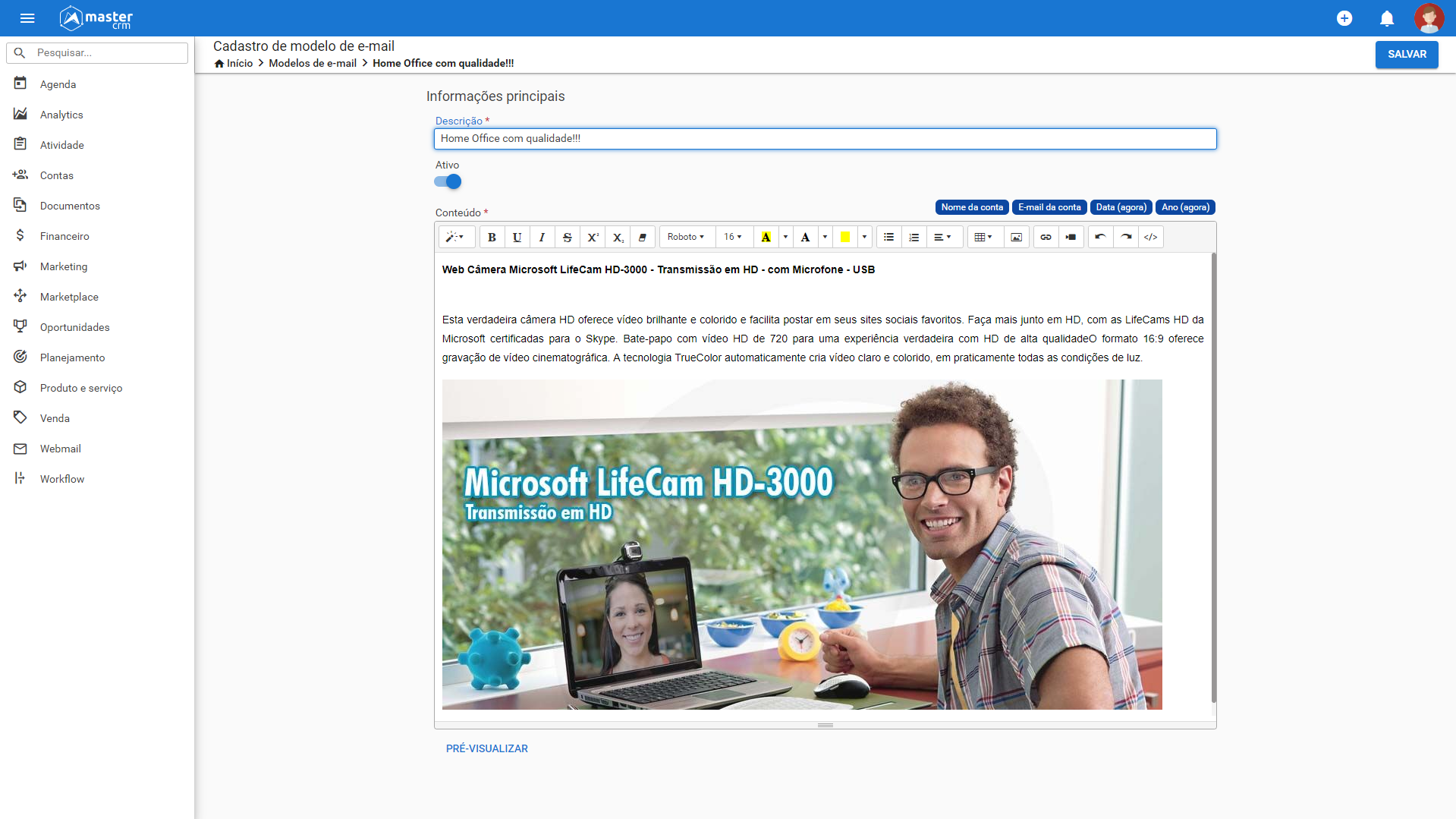Open the table insert dropdown
Image resolution: width=1456 pixels, height=819 pixels.
point(984,237)
